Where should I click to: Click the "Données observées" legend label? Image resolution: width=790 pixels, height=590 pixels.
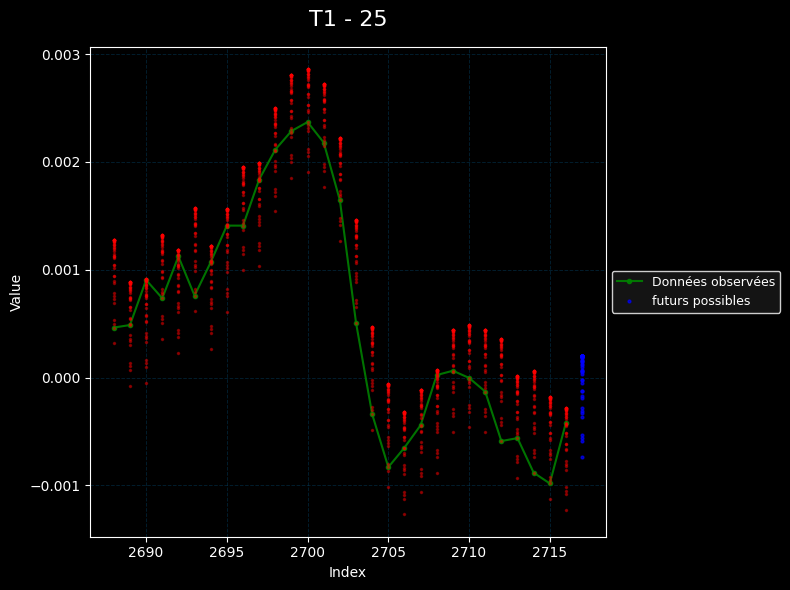click(713, 282)
